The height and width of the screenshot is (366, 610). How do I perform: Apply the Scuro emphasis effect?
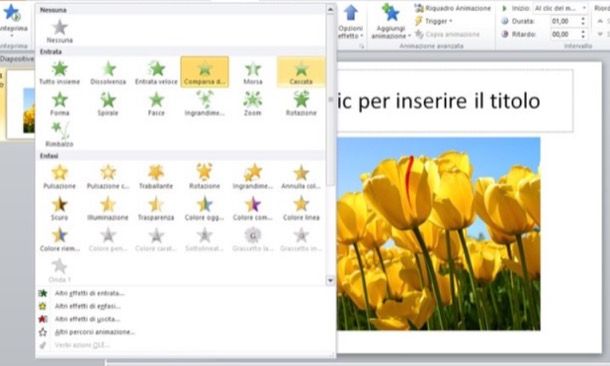click(60, 208)
